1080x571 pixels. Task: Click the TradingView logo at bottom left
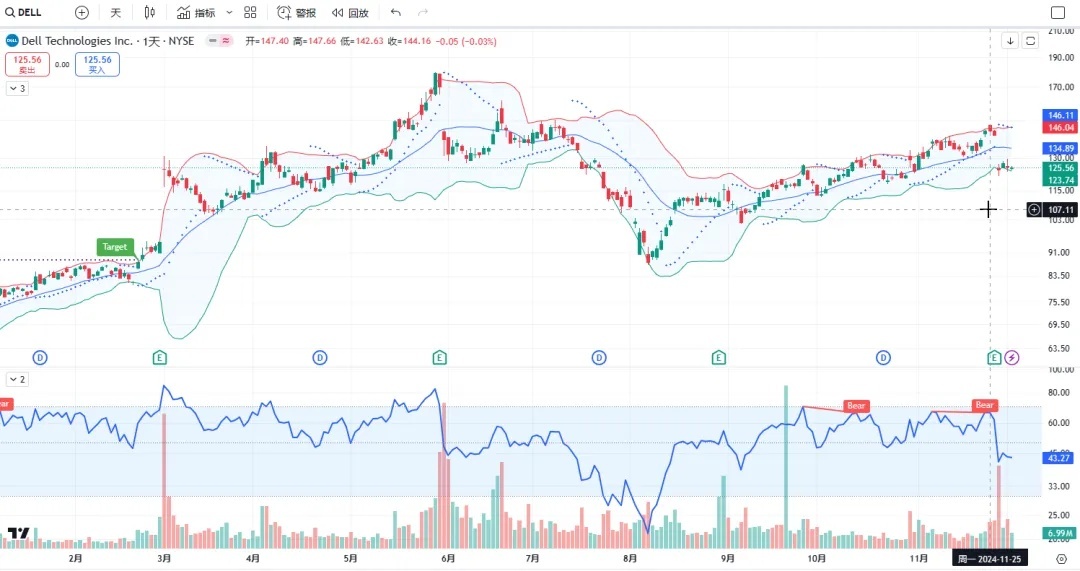[17, 533]
